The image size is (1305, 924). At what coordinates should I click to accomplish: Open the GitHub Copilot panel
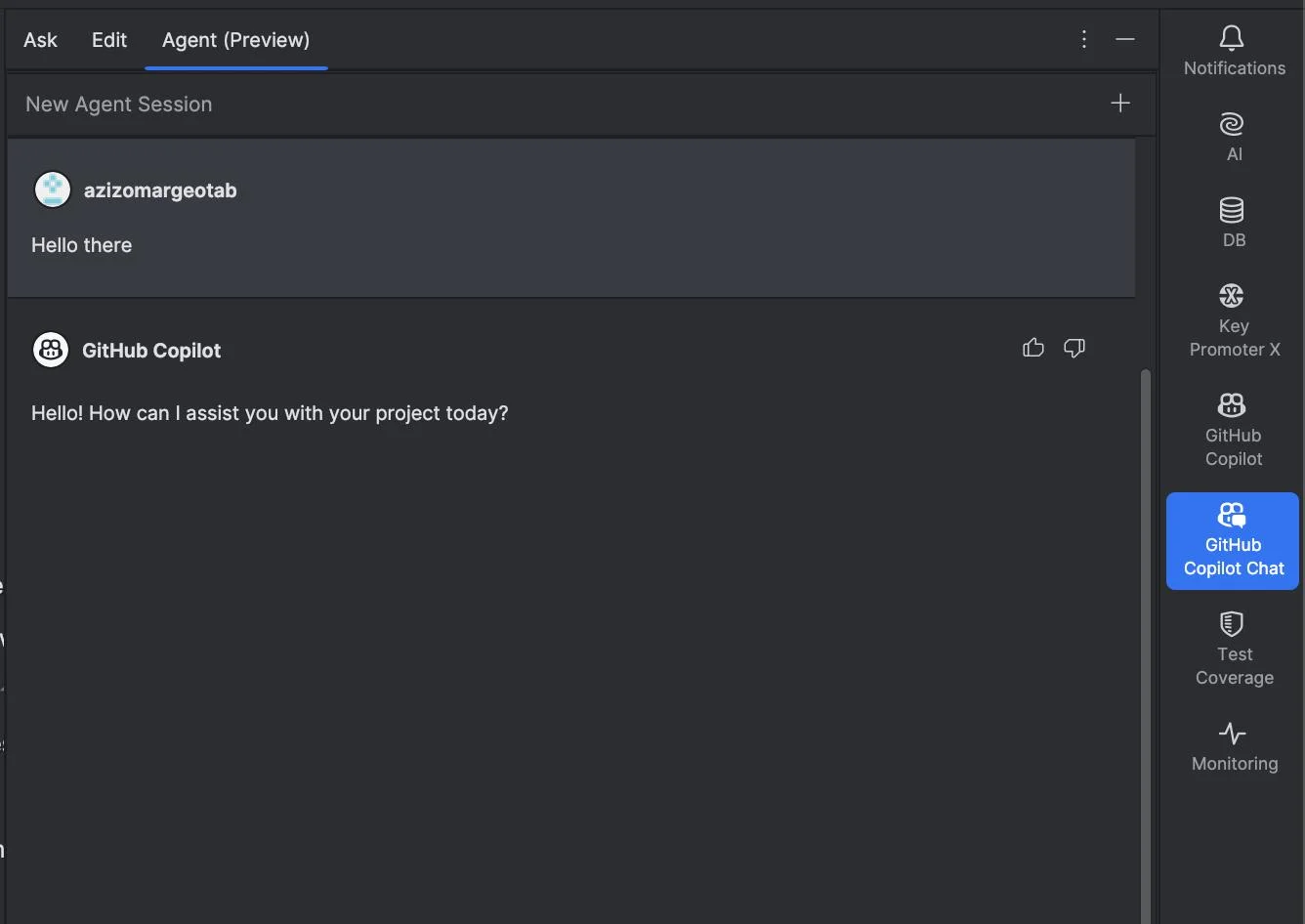tap(1234, 430)
